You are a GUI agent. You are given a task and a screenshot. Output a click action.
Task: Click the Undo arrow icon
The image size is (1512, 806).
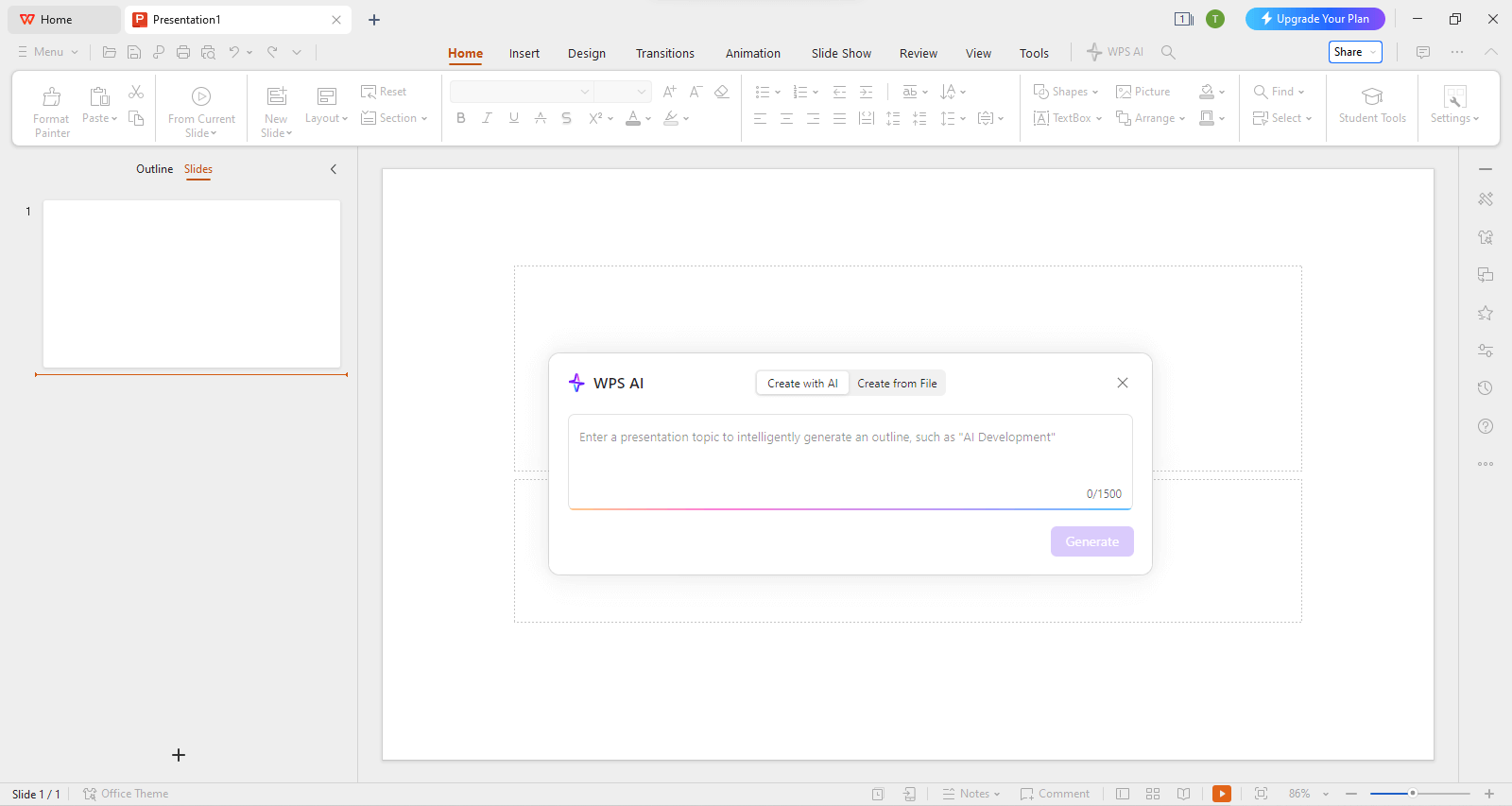click(x=234, y=52)
